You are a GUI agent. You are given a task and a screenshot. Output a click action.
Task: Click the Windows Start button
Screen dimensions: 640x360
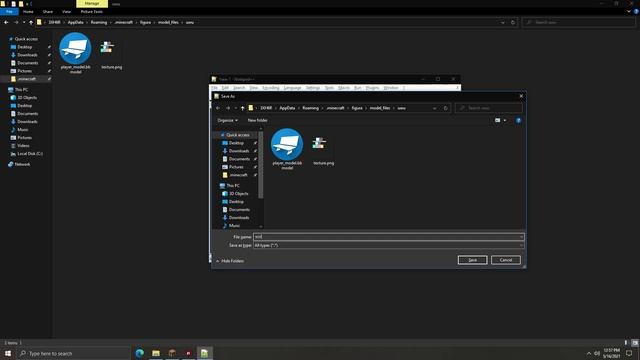(x=8, y=353)
